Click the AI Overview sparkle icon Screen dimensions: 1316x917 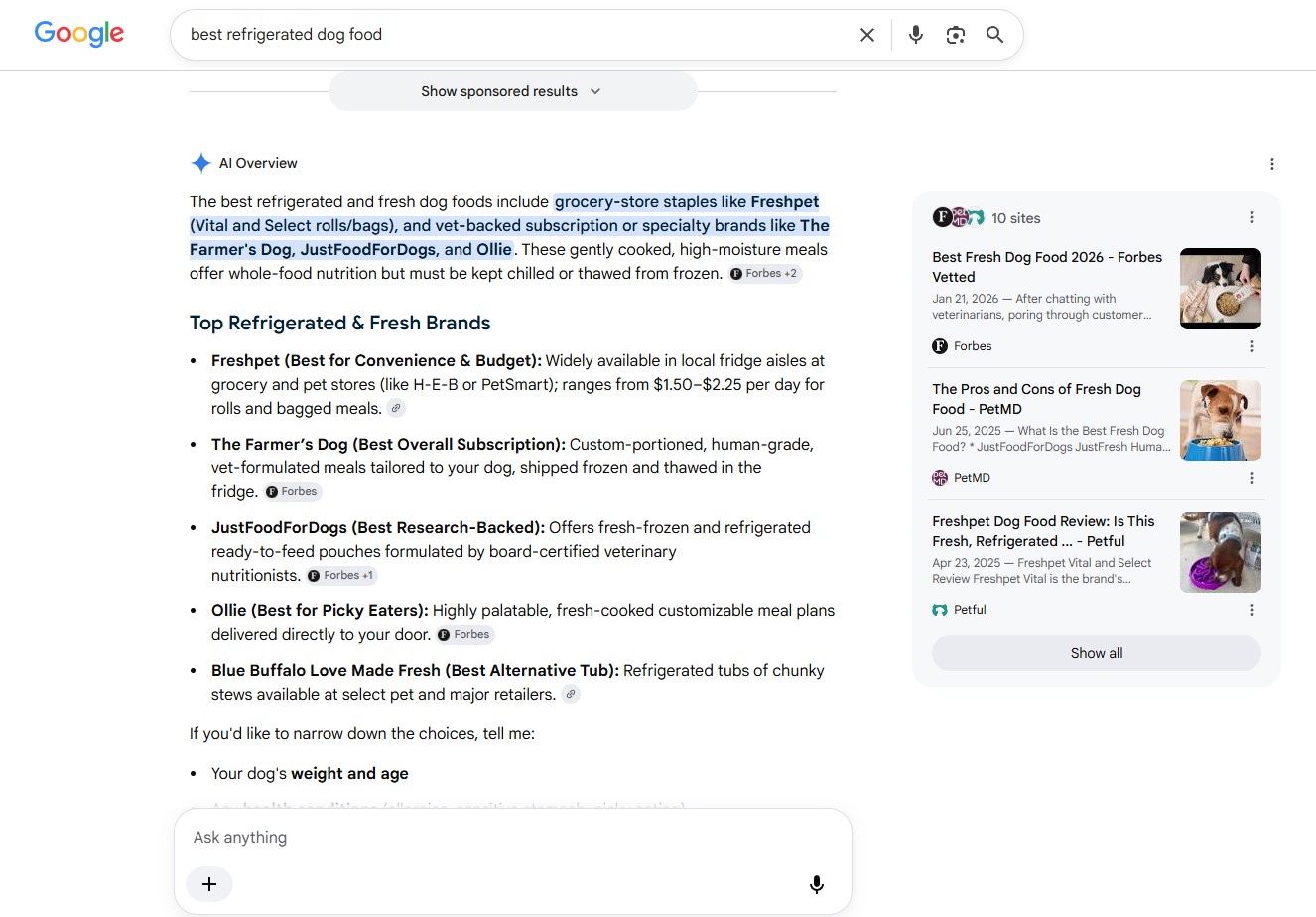tap(200, 163)
